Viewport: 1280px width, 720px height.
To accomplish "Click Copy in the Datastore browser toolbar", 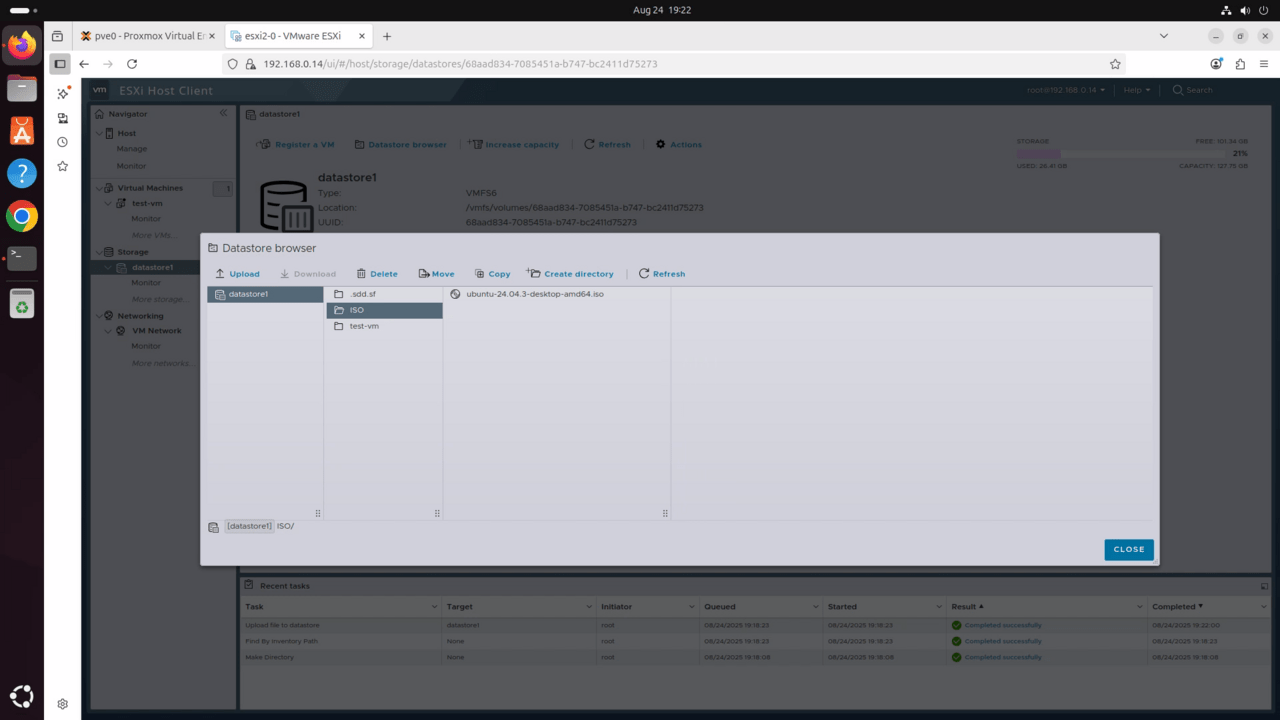I will coord(492,274).
